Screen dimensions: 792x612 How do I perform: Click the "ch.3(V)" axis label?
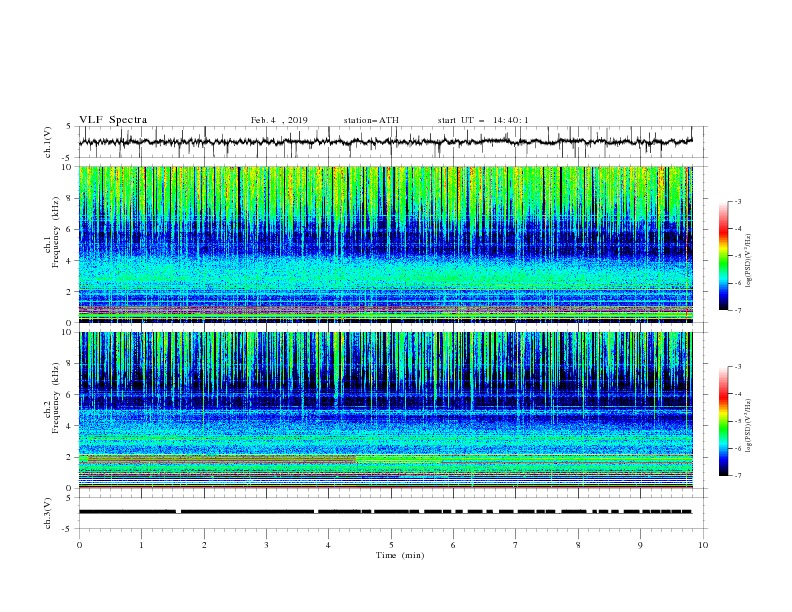pyautogui.click(x=48, y=513)
